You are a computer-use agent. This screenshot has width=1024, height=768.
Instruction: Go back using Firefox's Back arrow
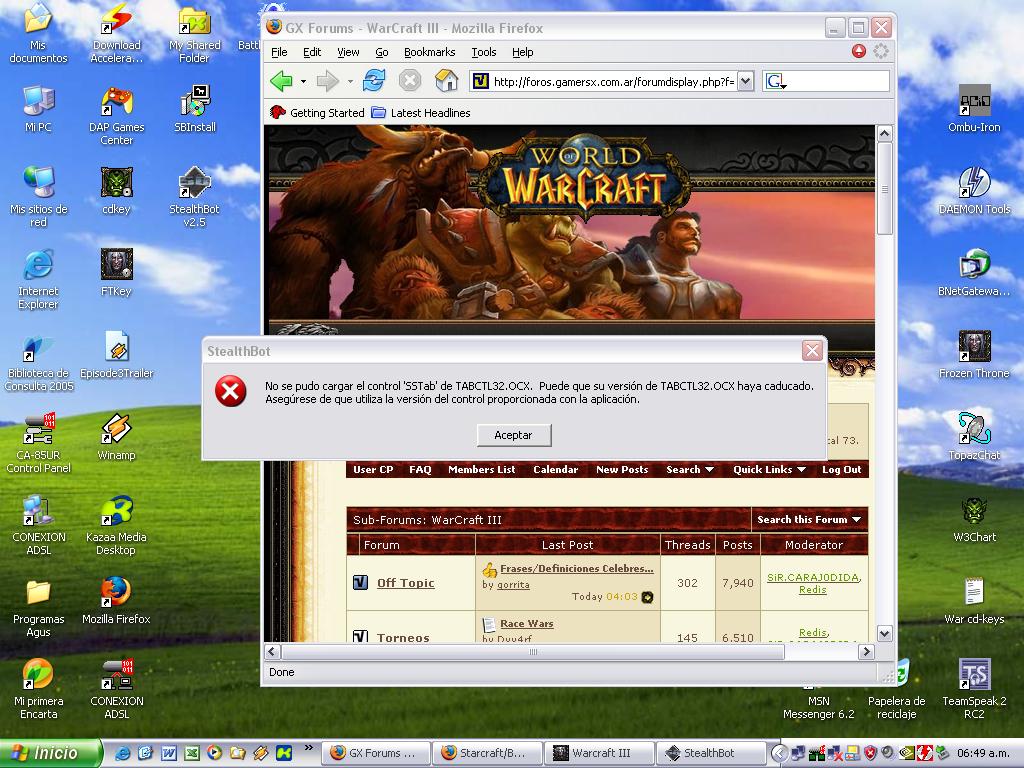click(281, 81)
